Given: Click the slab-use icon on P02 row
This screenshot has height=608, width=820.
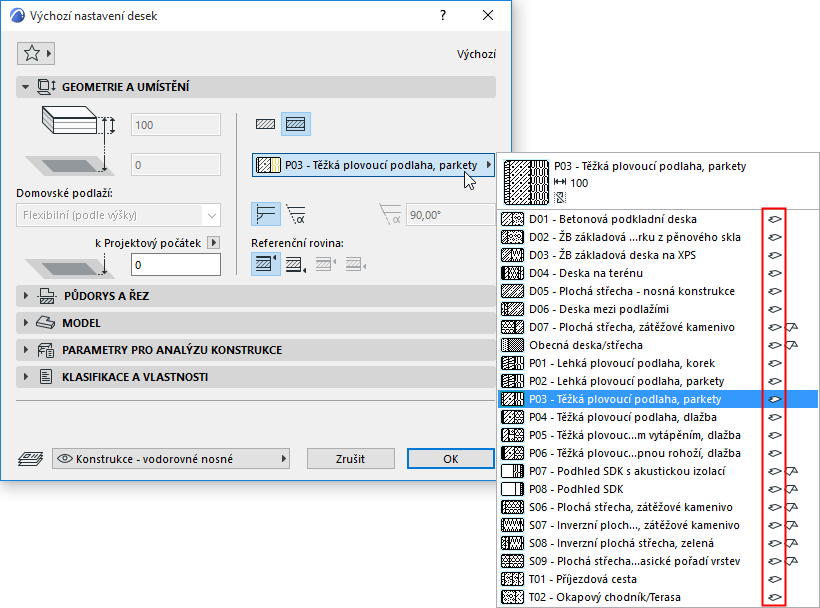Looking at the screenshot, I should (775, 381).
